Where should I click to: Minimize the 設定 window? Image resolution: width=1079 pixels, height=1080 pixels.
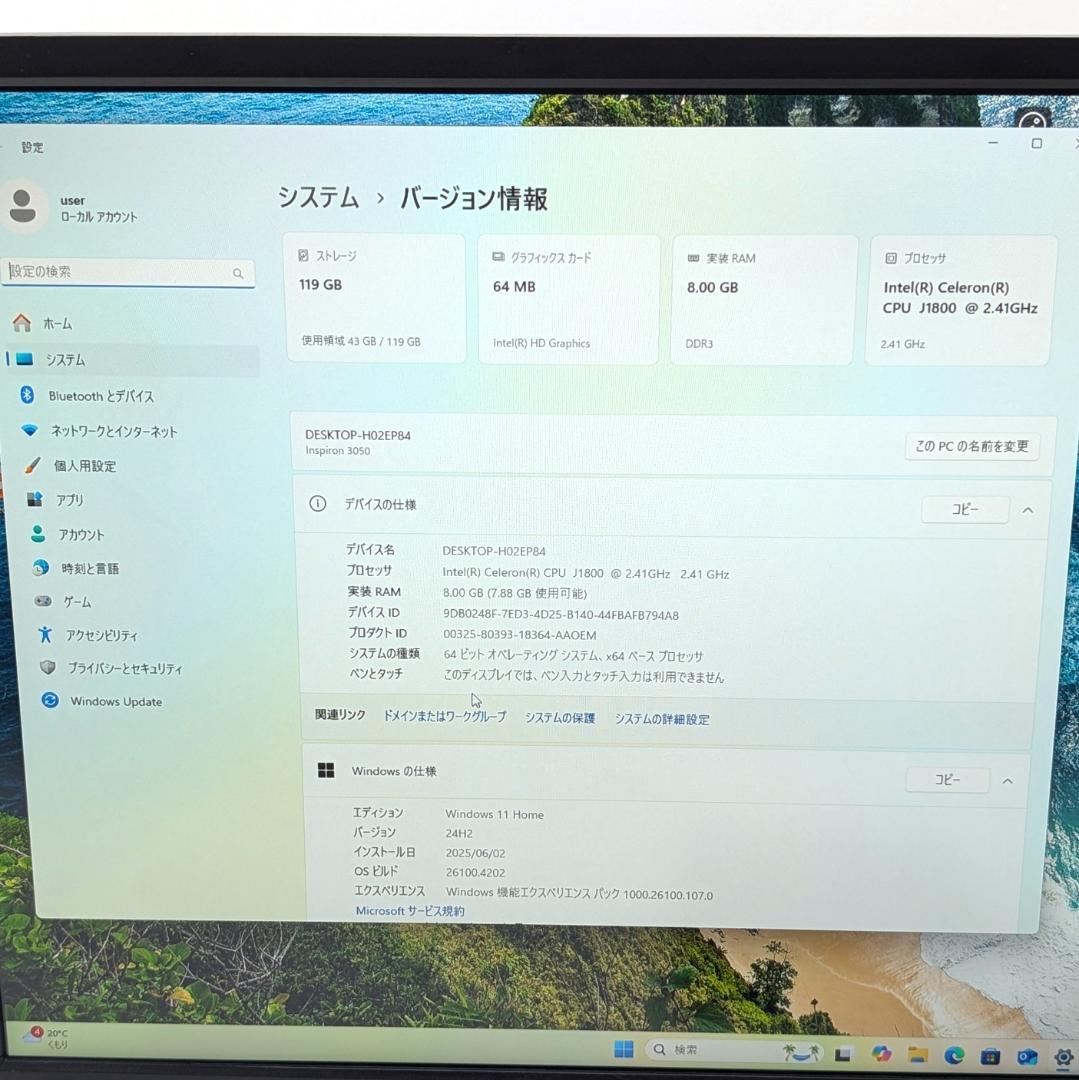click(x=993, y=143)
